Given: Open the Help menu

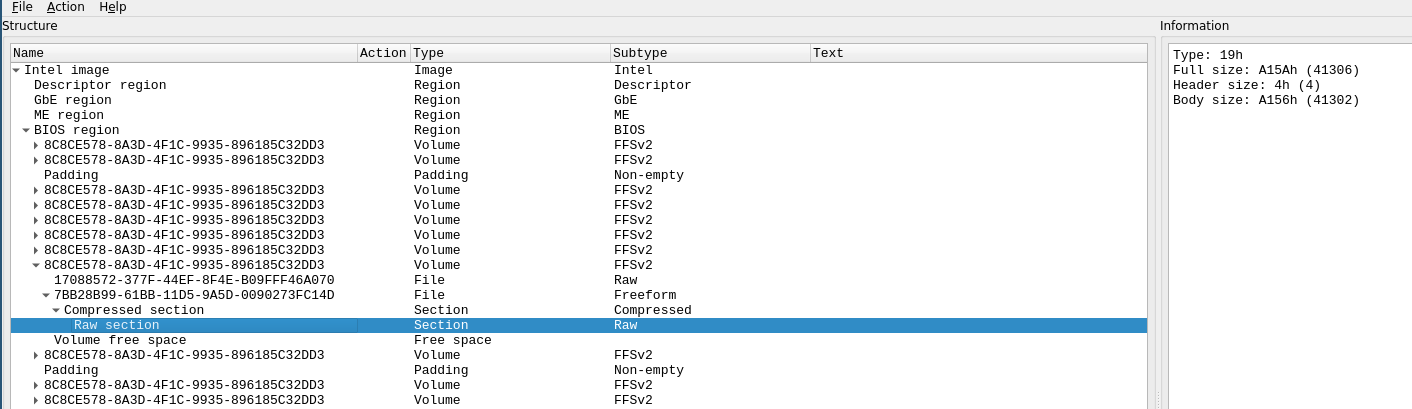Looking at the screenshot, I should tap(113, 7).
